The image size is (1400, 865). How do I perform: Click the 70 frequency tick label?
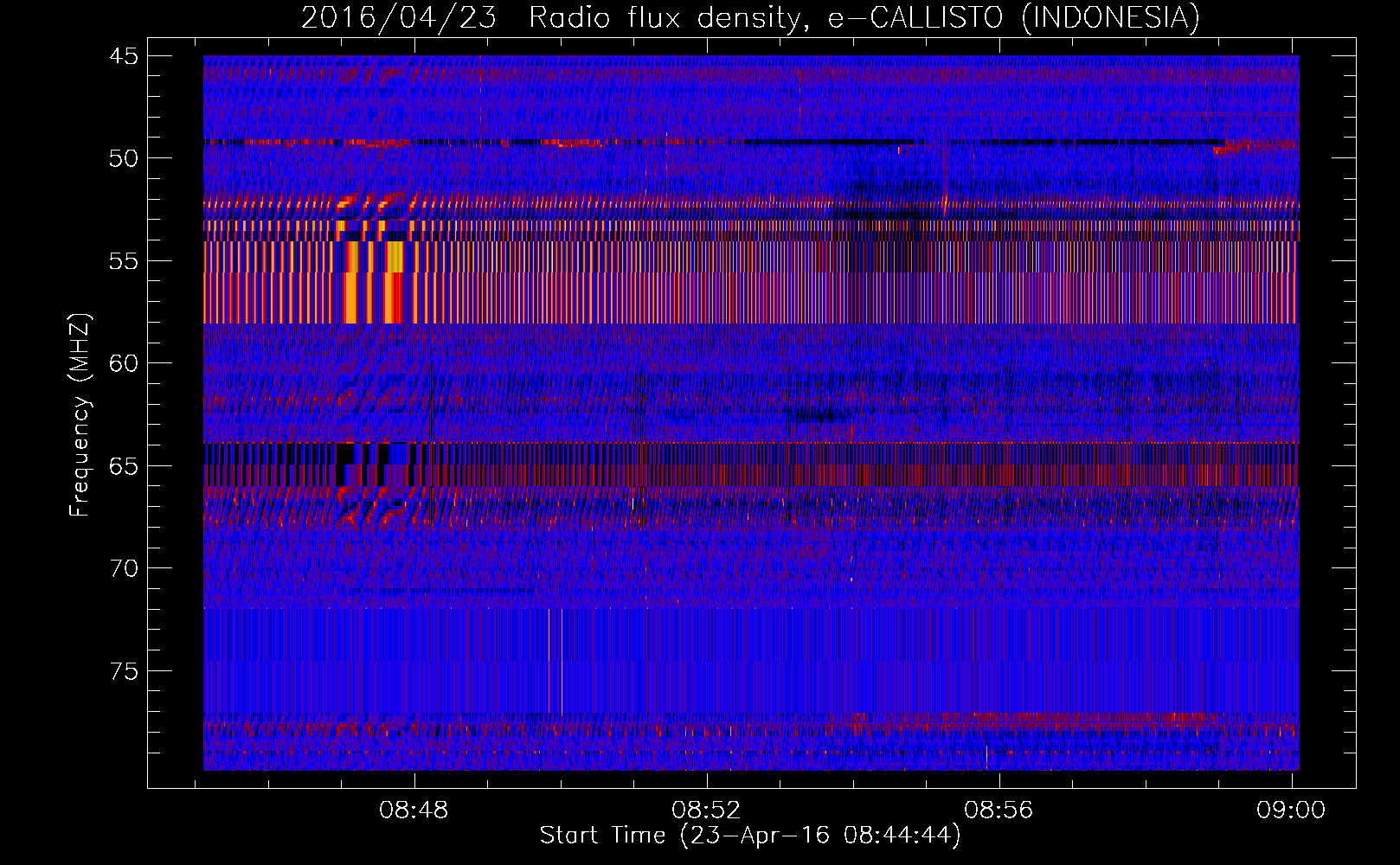(124, 568)
